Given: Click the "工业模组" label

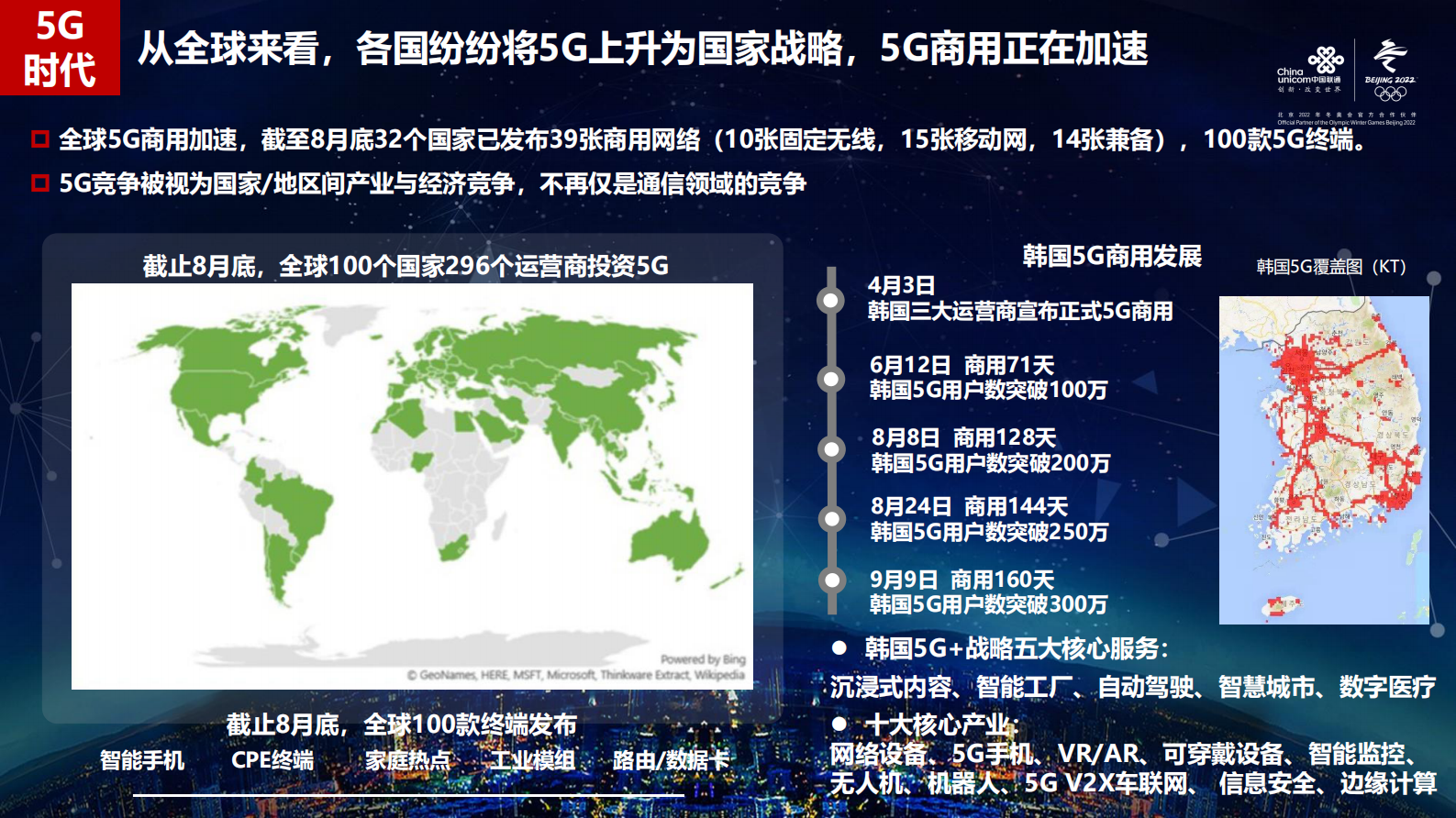Looking at the screenshot, I should [533, 760].
